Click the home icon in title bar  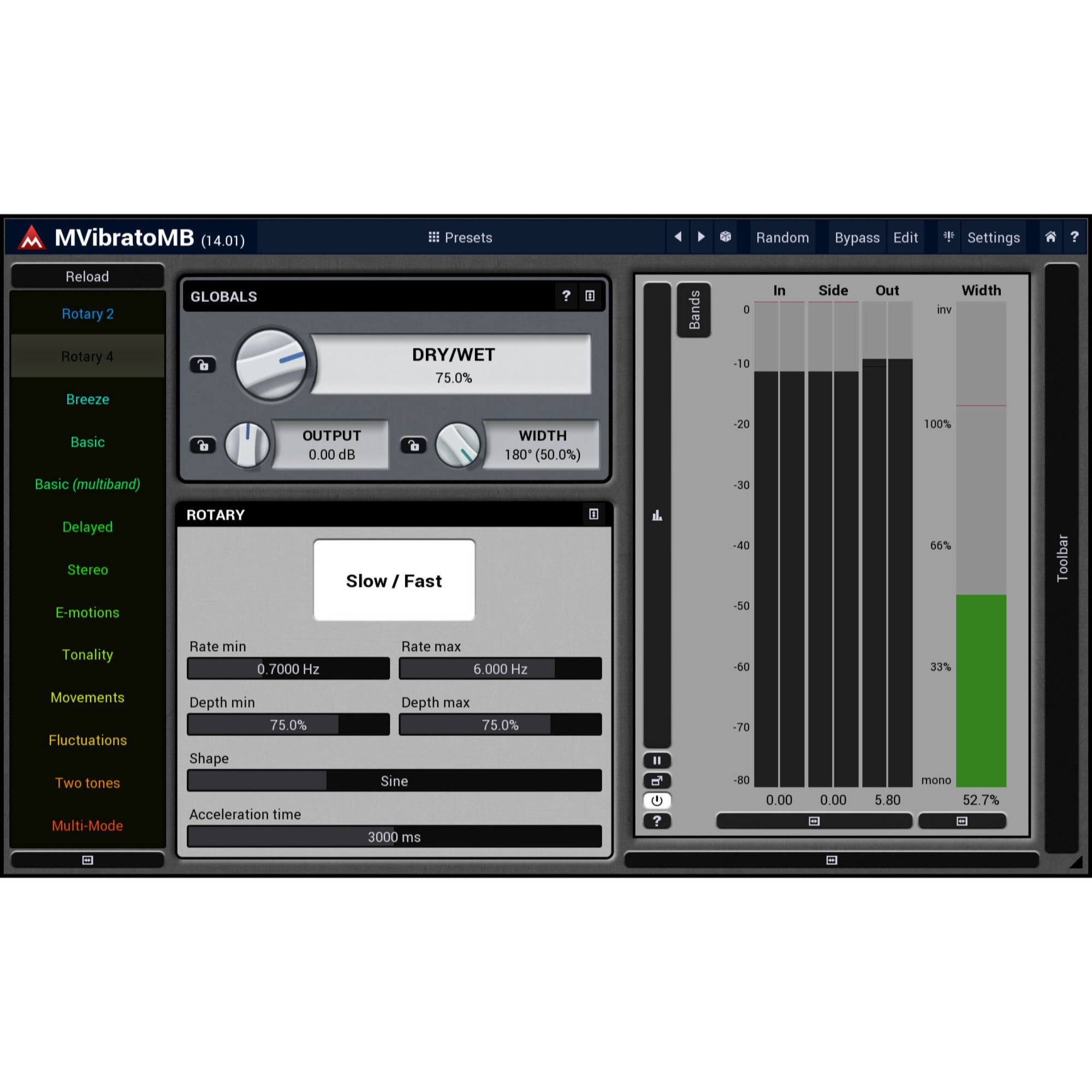pos(1050,237)
